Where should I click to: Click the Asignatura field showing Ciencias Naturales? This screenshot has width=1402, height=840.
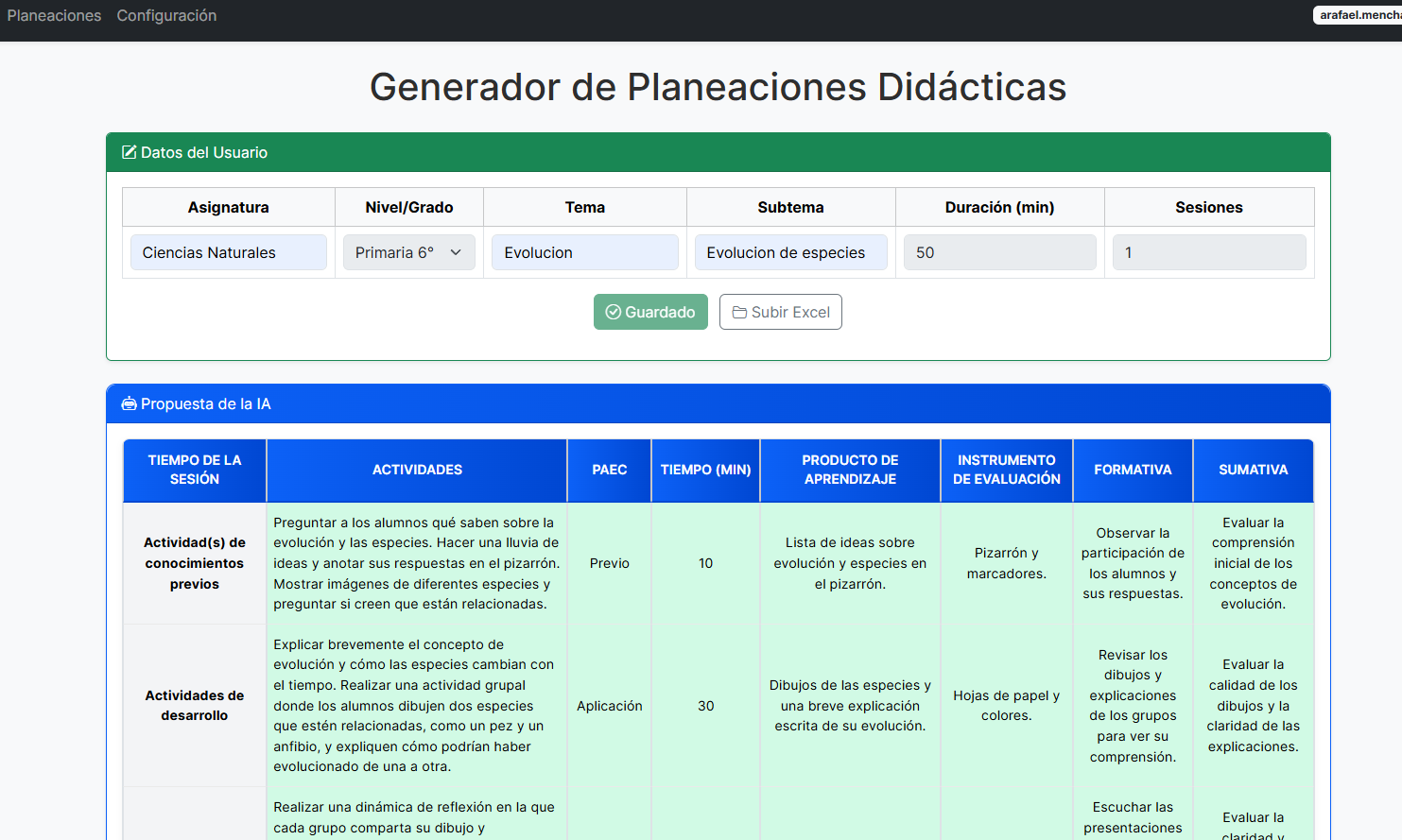(x=228, y=252)
